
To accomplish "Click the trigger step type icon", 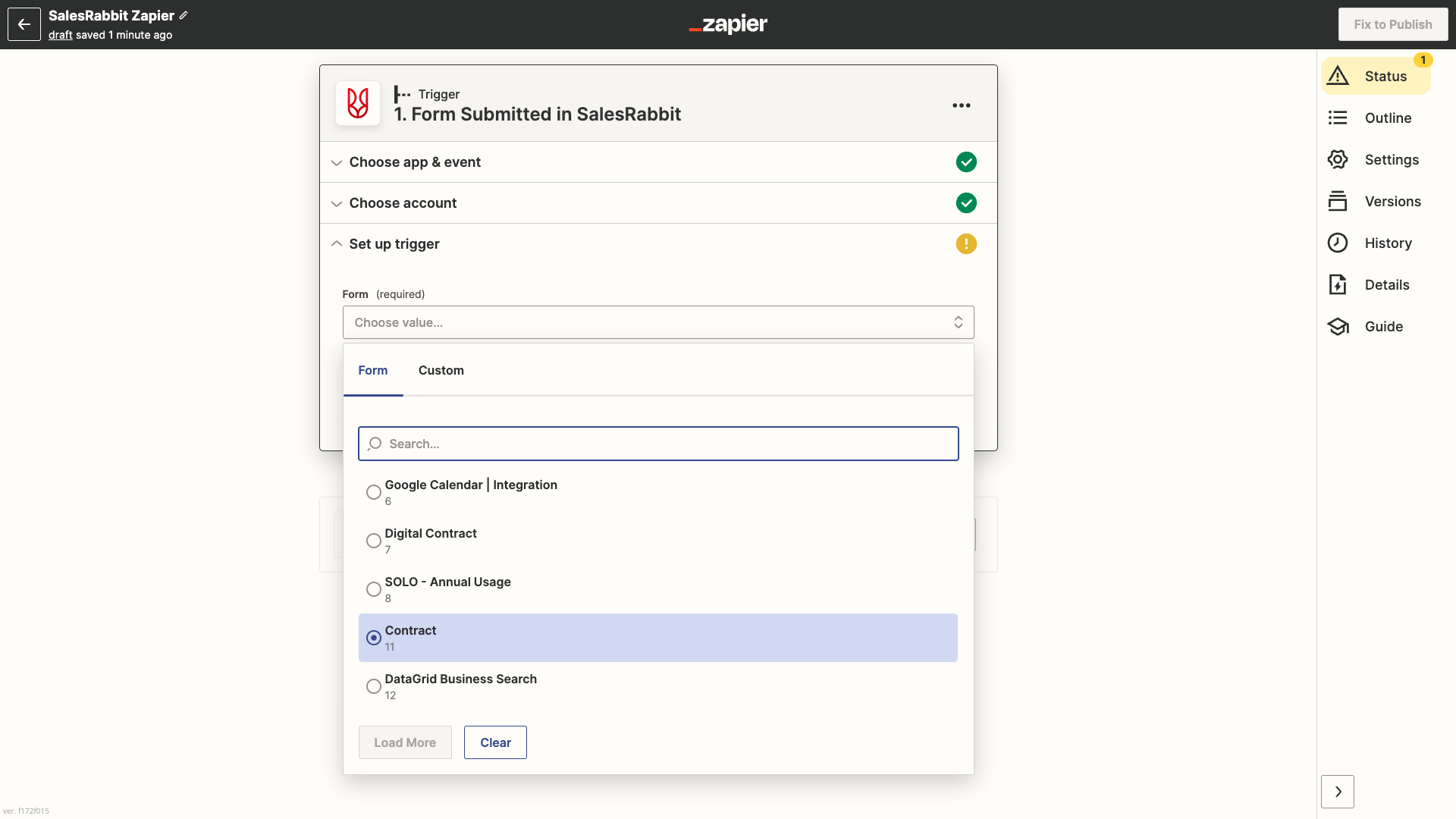I will [403, 94].
